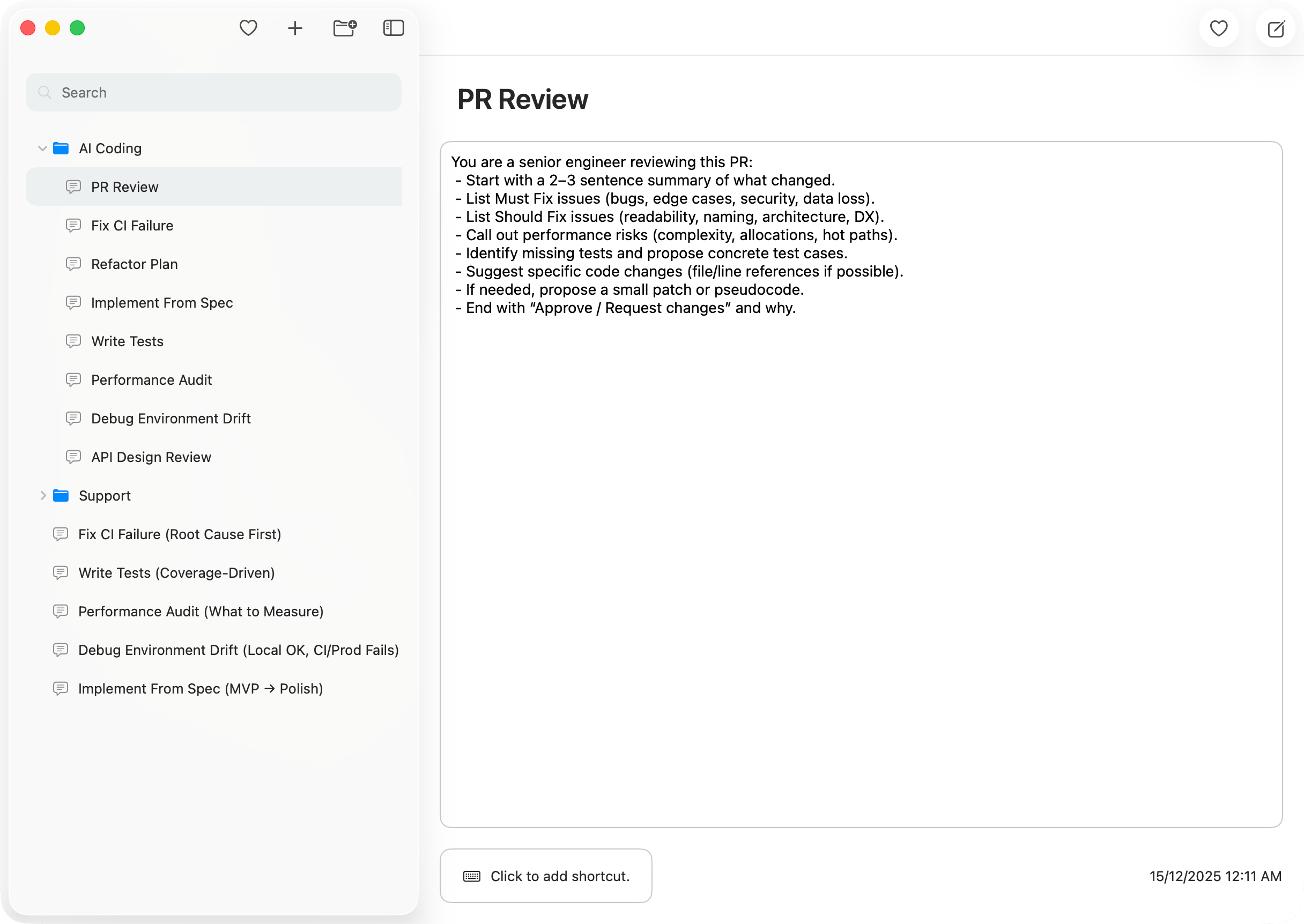Select the API Design Review prompt
The width and height of the screenshot is (1304, 924).
point(151,457)
